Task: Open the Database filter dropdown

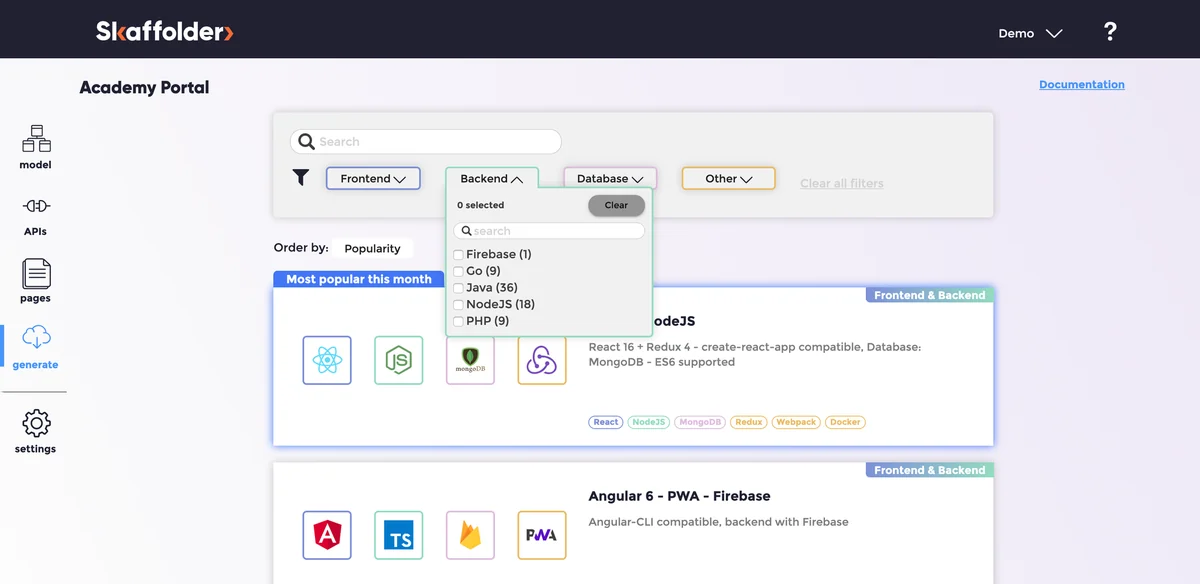Action: click(x=610, y=179)
